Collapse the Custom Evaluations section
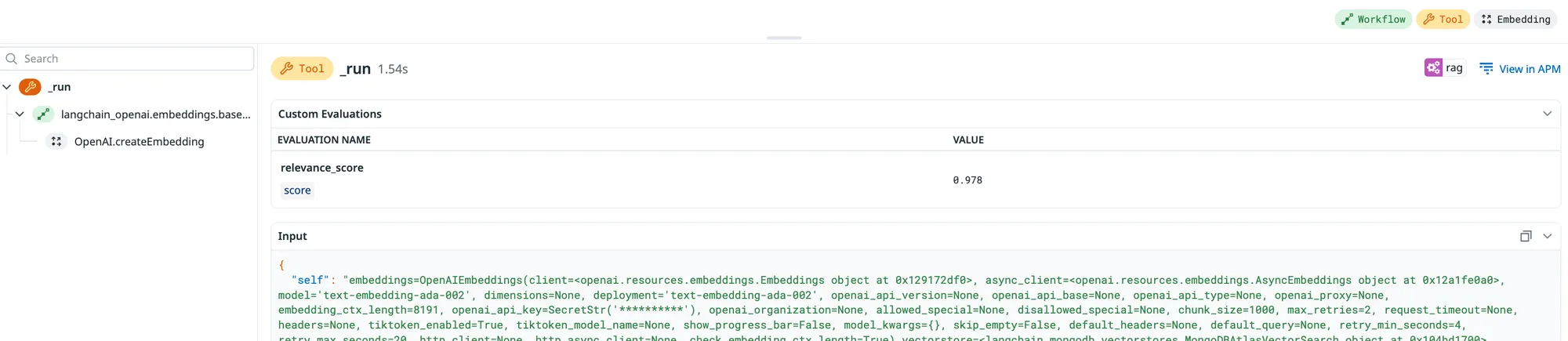Viewport: 1568px width, 341px height. point(1547,114)
